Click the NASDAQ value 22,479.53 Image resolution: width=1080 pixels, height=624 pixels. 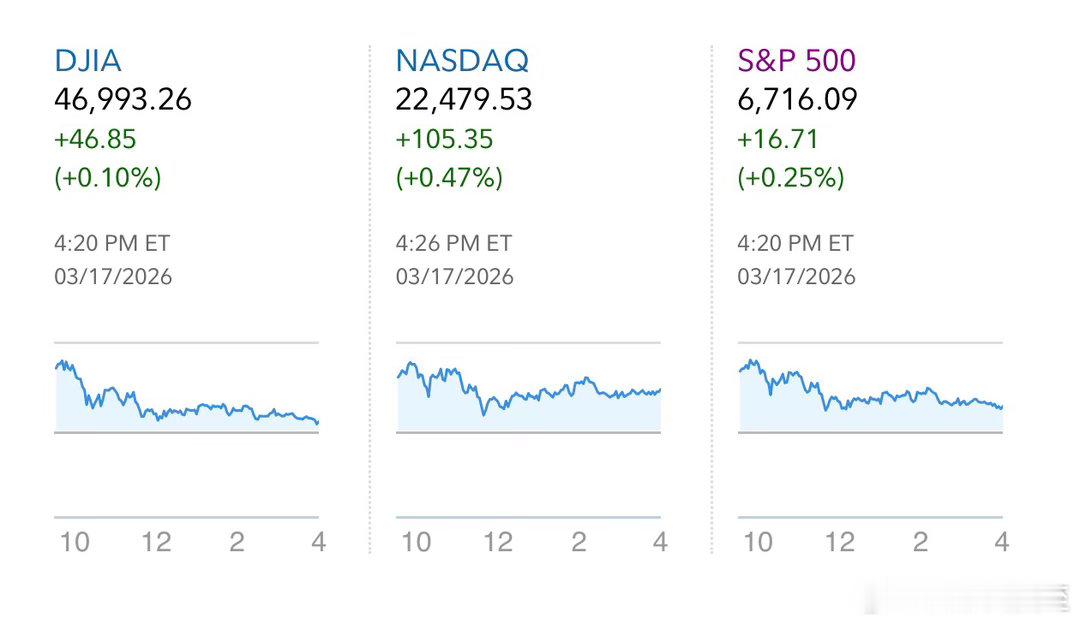click(464, 100)
